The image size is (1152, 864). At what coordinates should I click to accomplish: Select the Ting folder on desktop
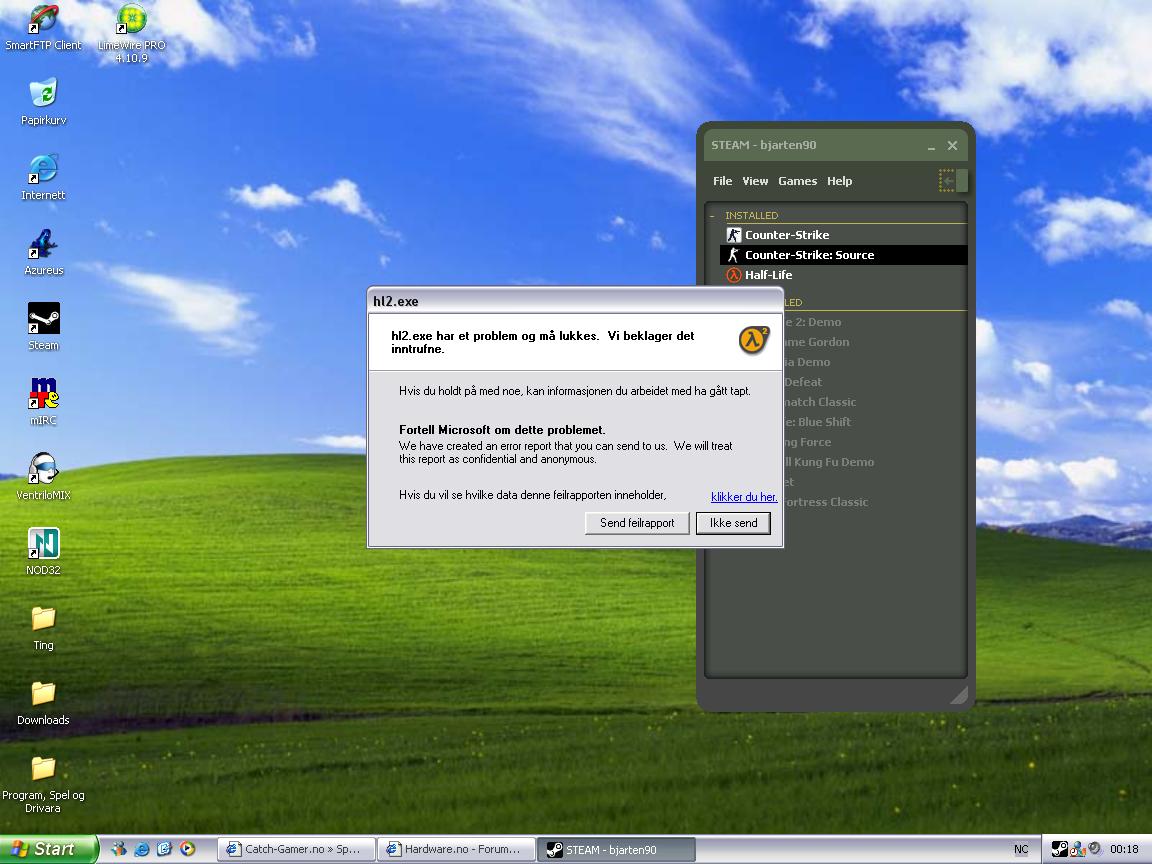click(x=43, y=628)
